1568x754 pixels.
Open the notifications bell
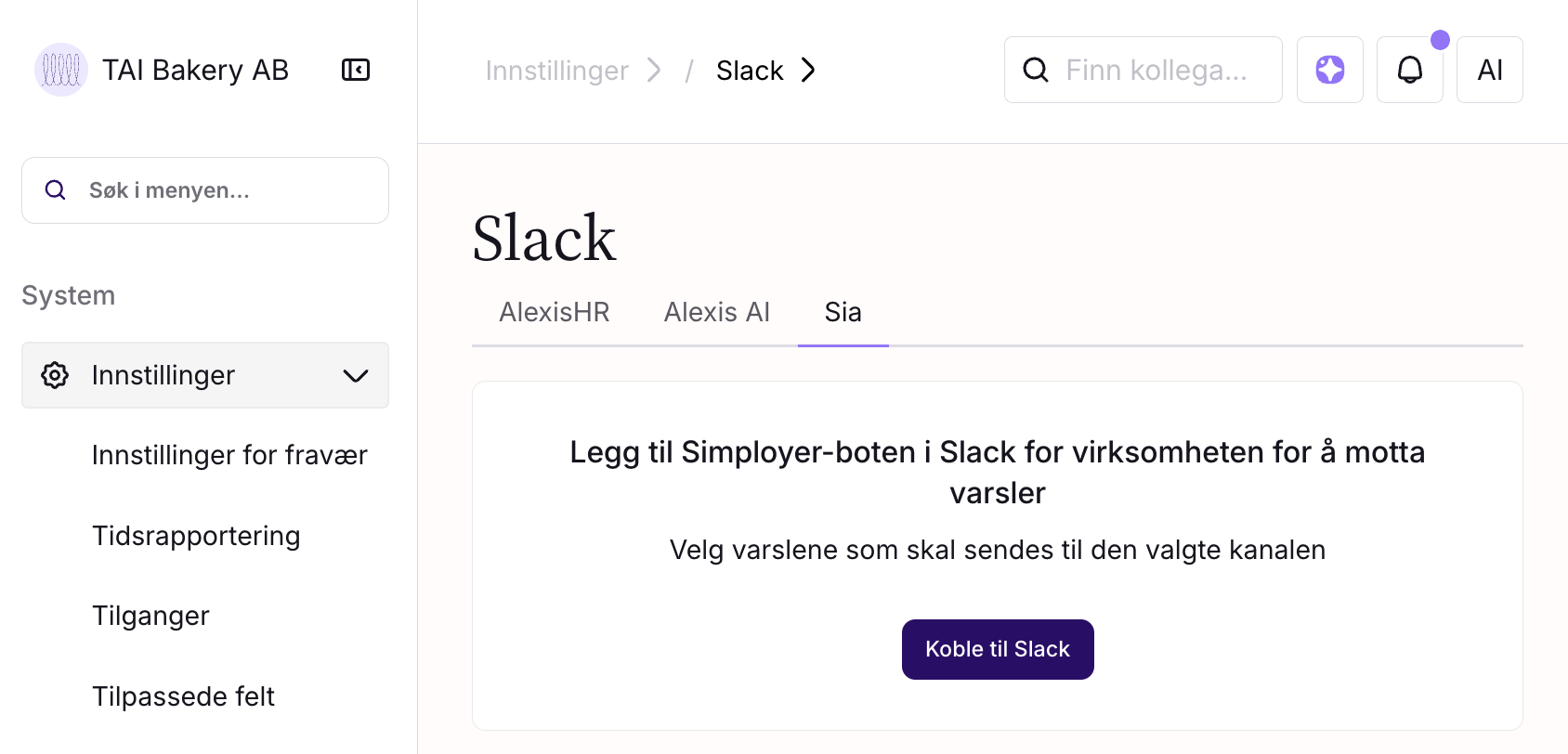(1409, 70)
